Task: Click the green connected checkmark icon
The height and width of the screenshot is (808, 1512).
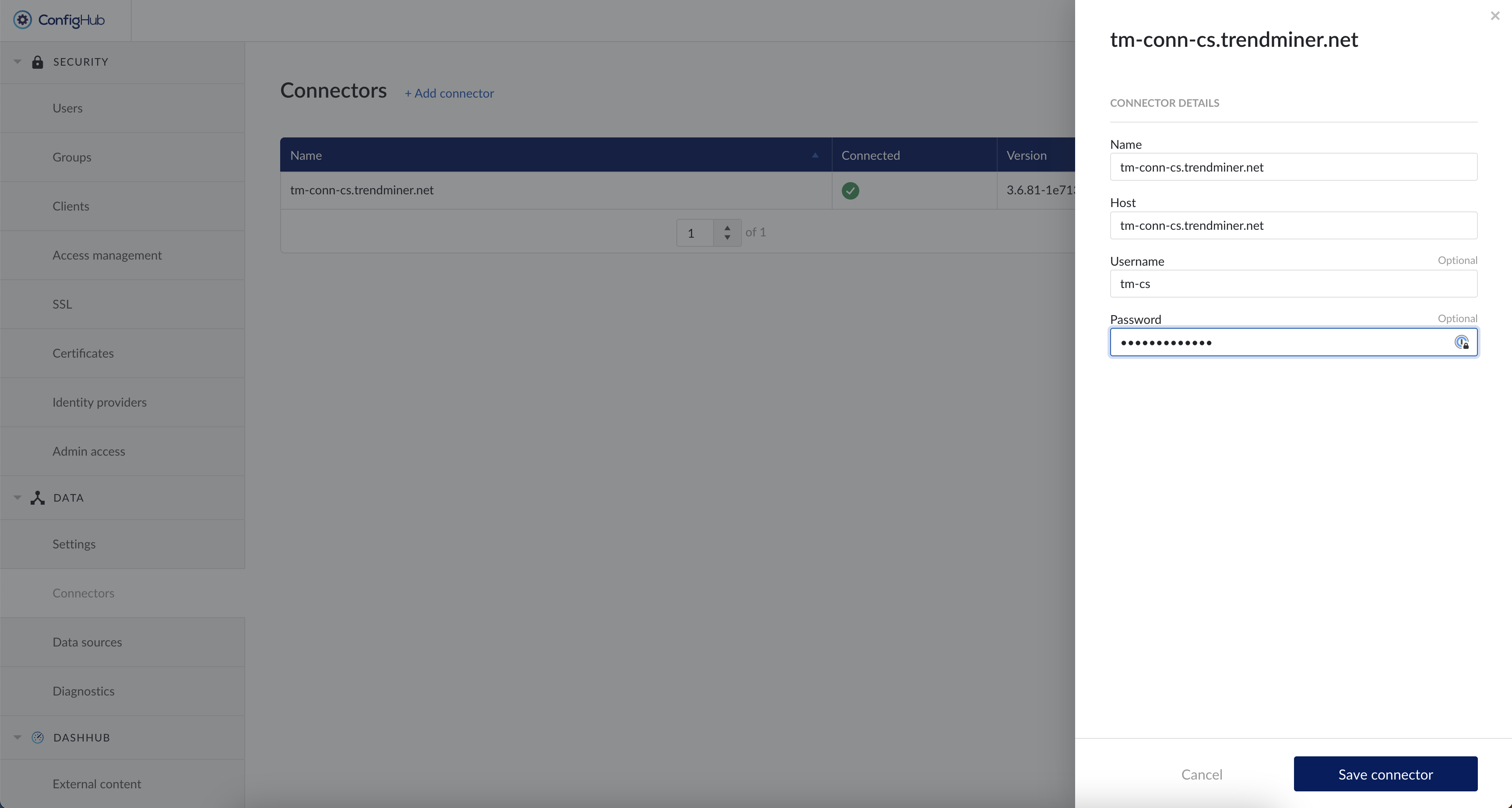Action: (x=850, y=191)
